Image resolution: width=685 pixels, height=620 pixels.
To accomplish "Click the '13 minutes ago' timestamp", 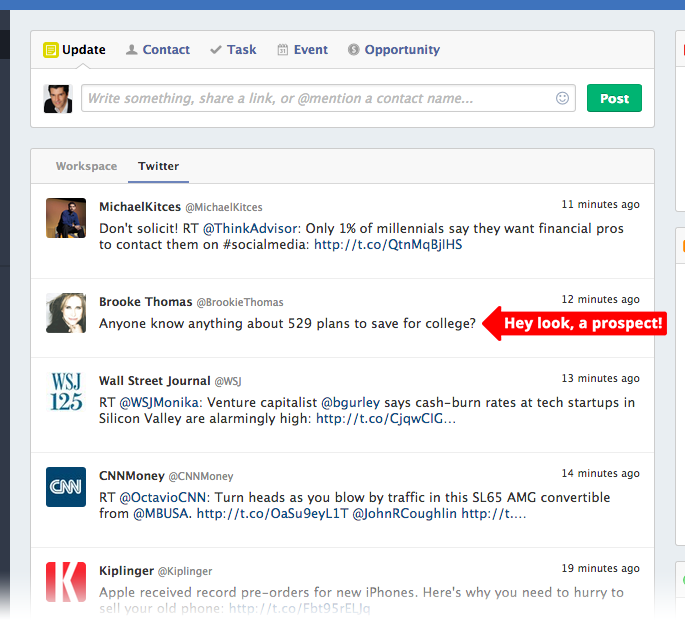I will click(601, 378).
